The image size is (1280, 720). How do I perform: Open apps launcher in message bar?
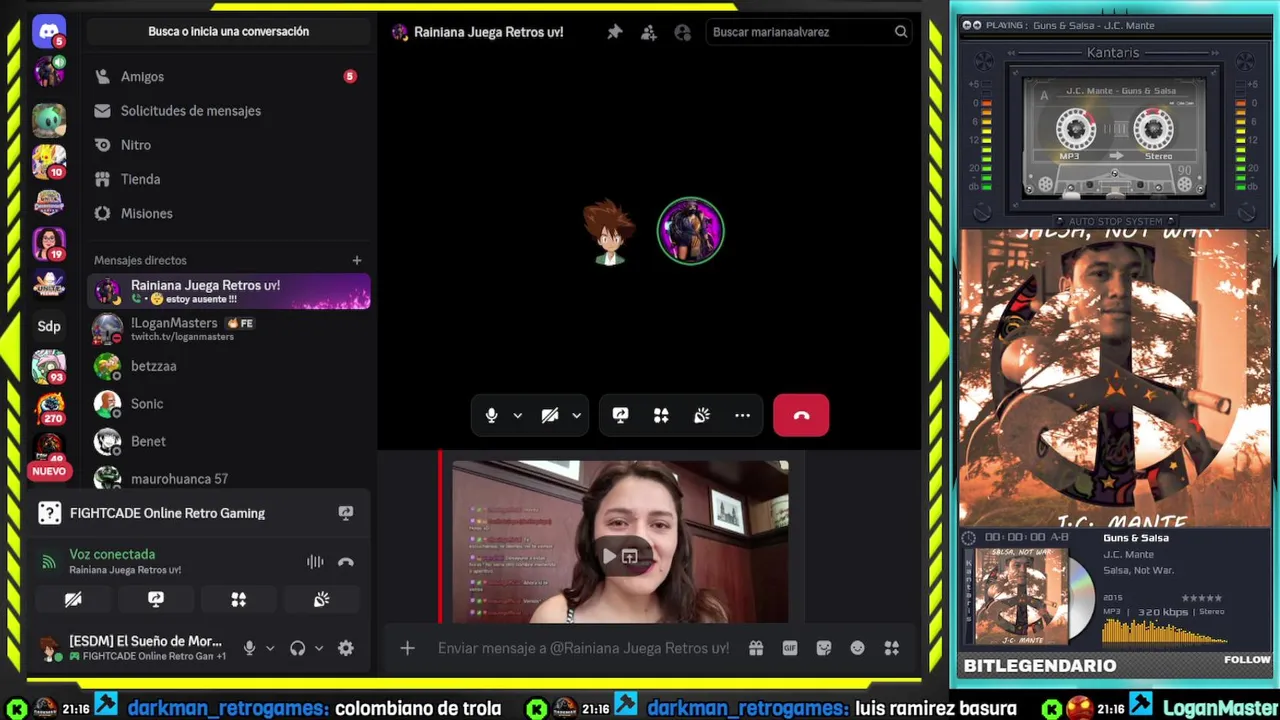pos(891,648)
